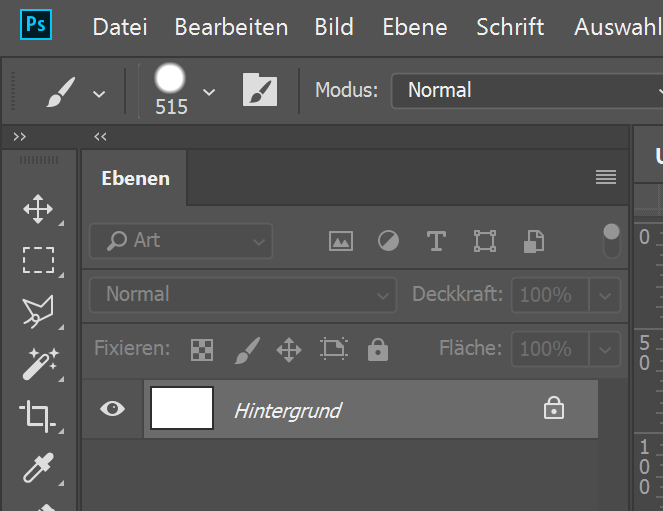Select the Eyedropper tool
This screenshot has height=511, width=663.
click(x=38, y=466)
